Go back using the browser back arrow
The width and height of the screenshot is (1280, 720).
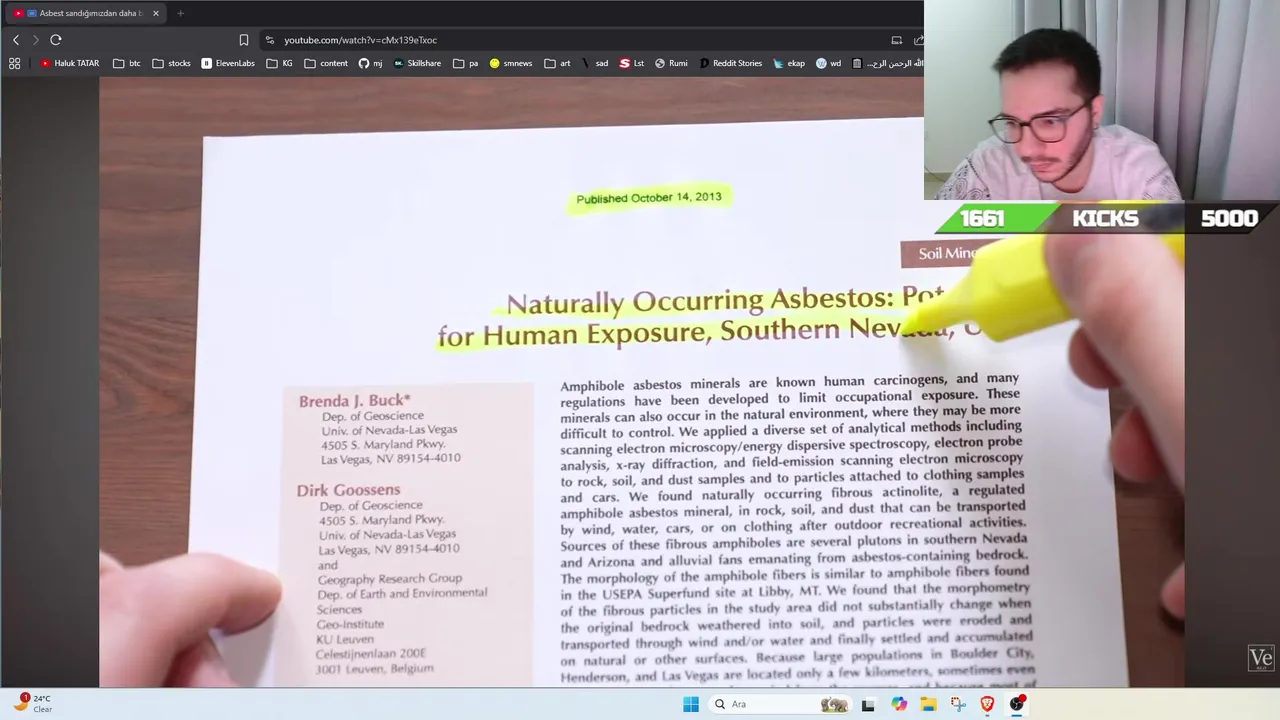[x=16, y=40]
